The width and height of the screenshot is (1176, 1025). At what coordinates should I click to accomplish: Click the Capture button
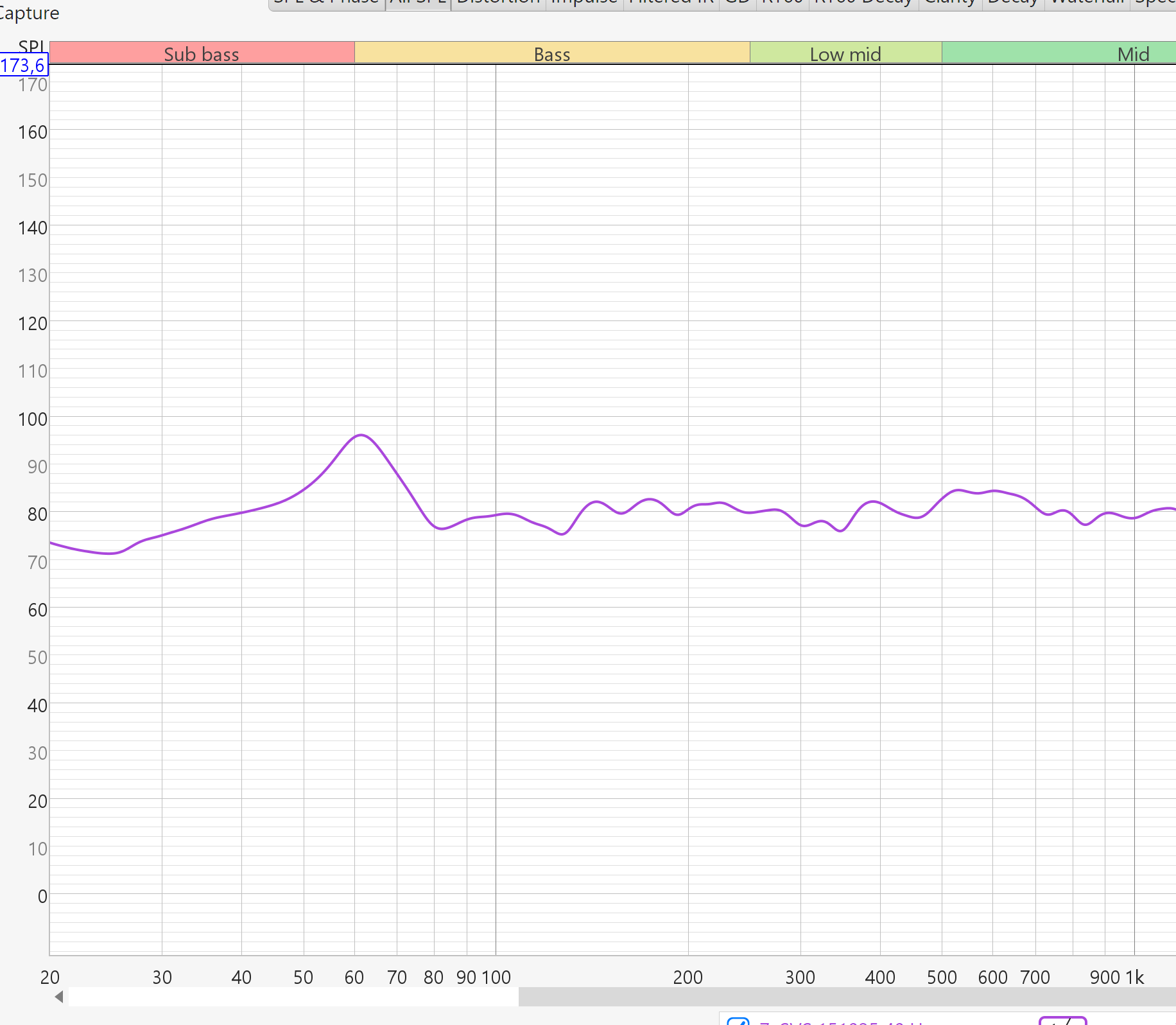[29, 13]
